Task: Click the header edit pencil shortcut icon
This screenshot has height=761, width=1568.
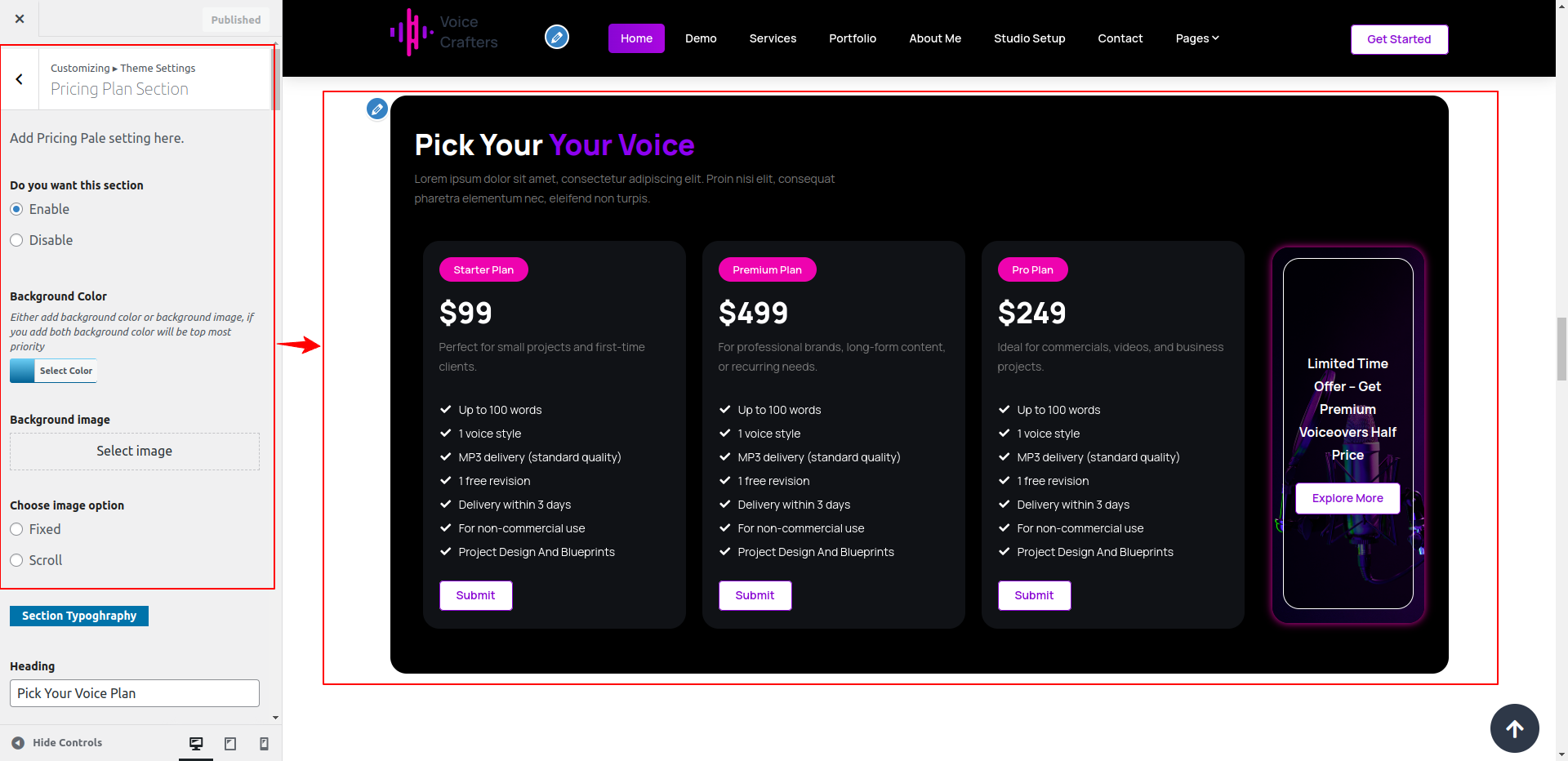Action: pos(557,37)
